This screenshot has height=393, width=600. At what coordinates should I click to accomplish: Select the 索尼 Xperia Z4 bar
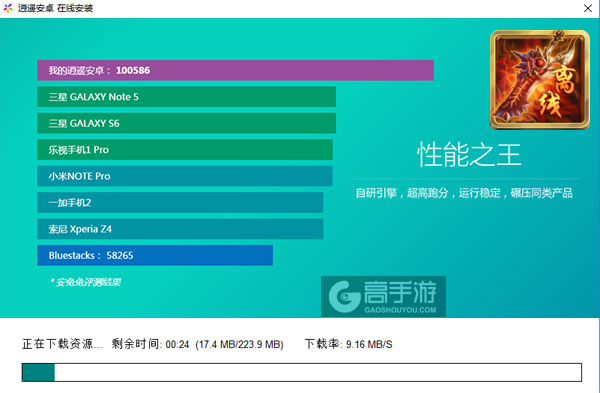click(180, 229)
